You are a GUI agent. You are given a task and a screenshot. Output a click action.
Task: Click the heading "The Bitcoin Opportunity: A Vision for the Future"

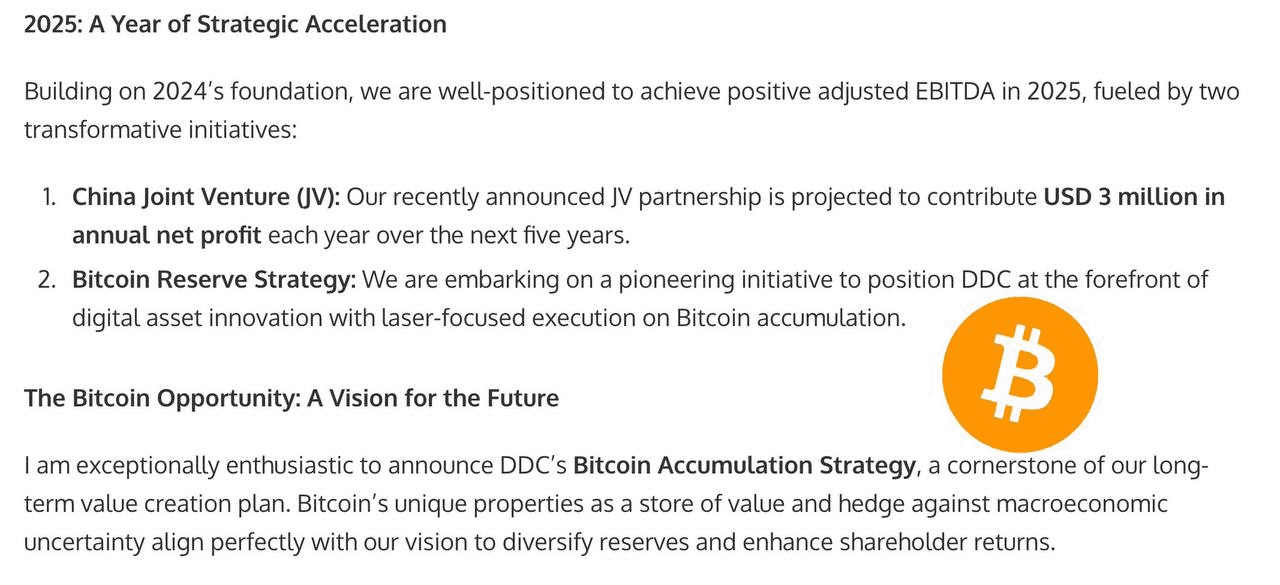(x=291, y=398)
